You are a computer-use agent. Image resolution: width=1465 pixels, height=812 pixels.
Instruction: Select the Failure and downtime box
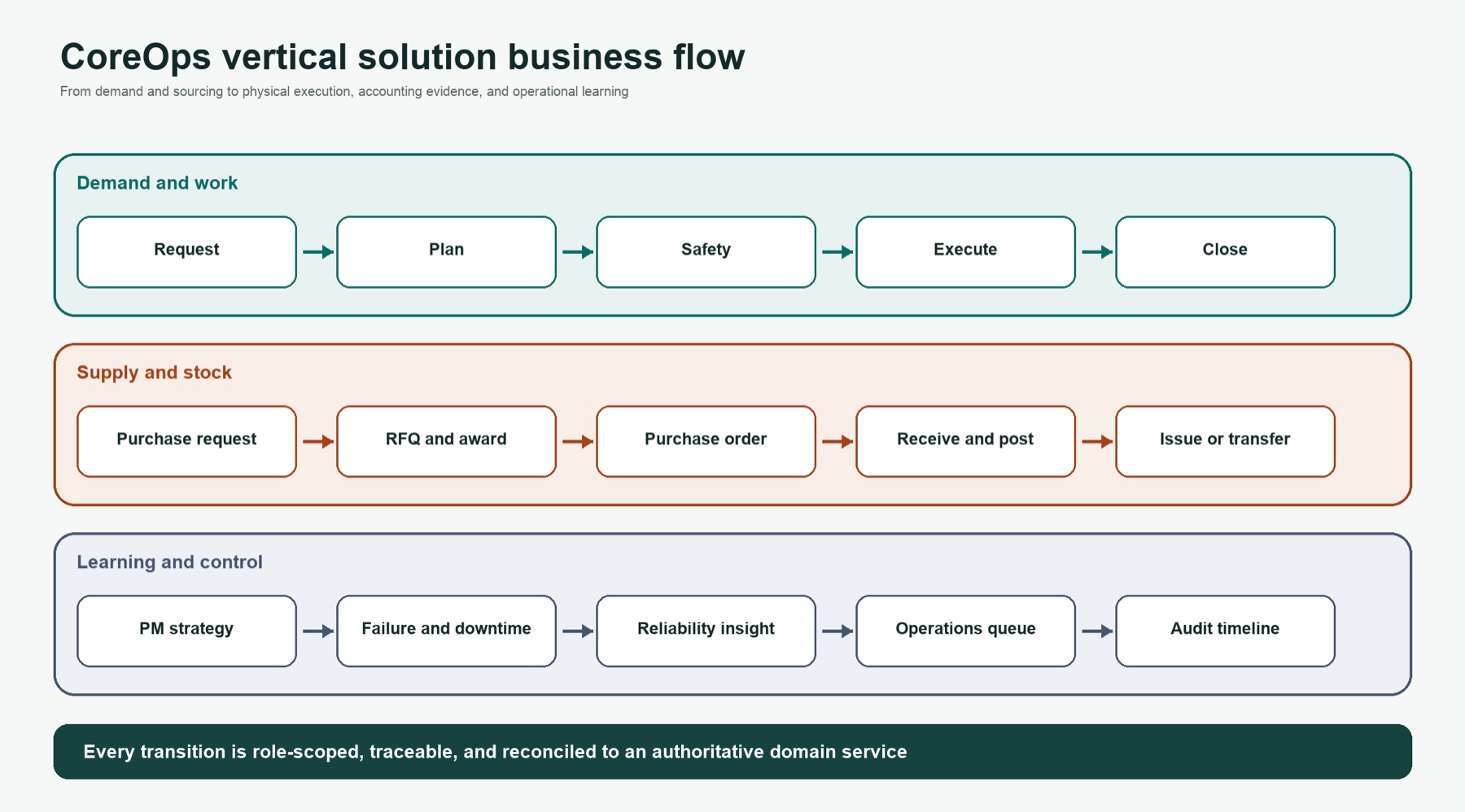click(x=446, y=631)
